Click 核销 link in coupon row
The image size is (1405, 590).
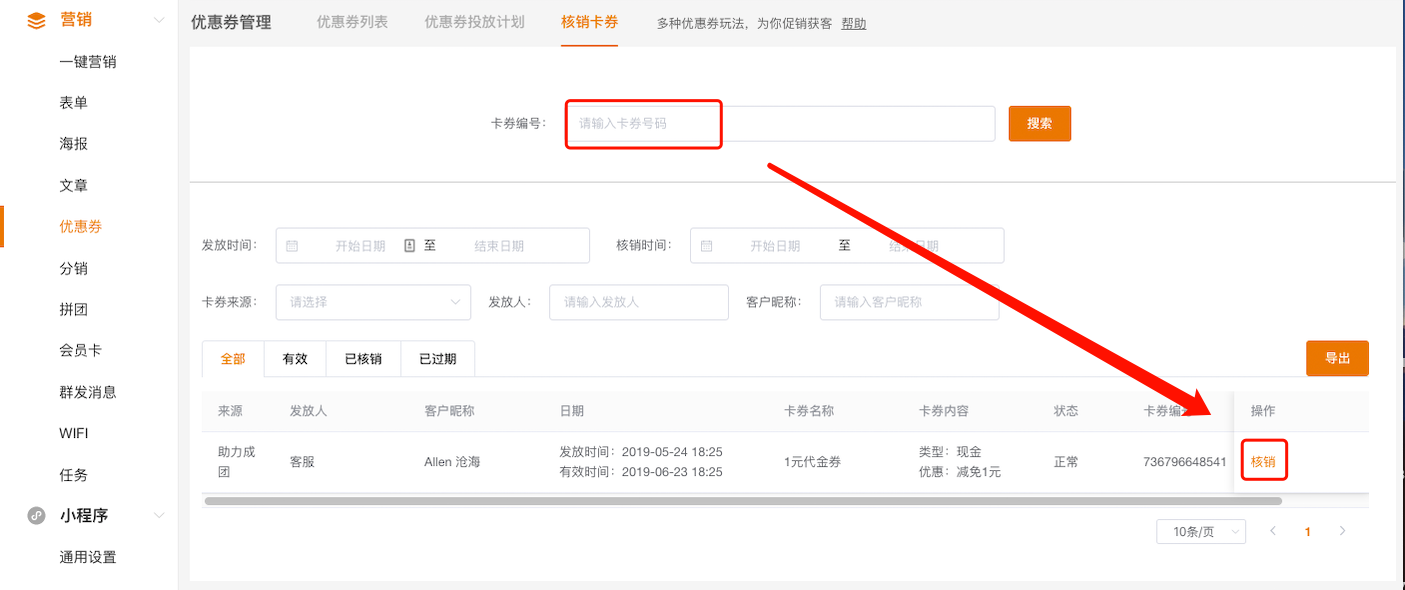1263,462
